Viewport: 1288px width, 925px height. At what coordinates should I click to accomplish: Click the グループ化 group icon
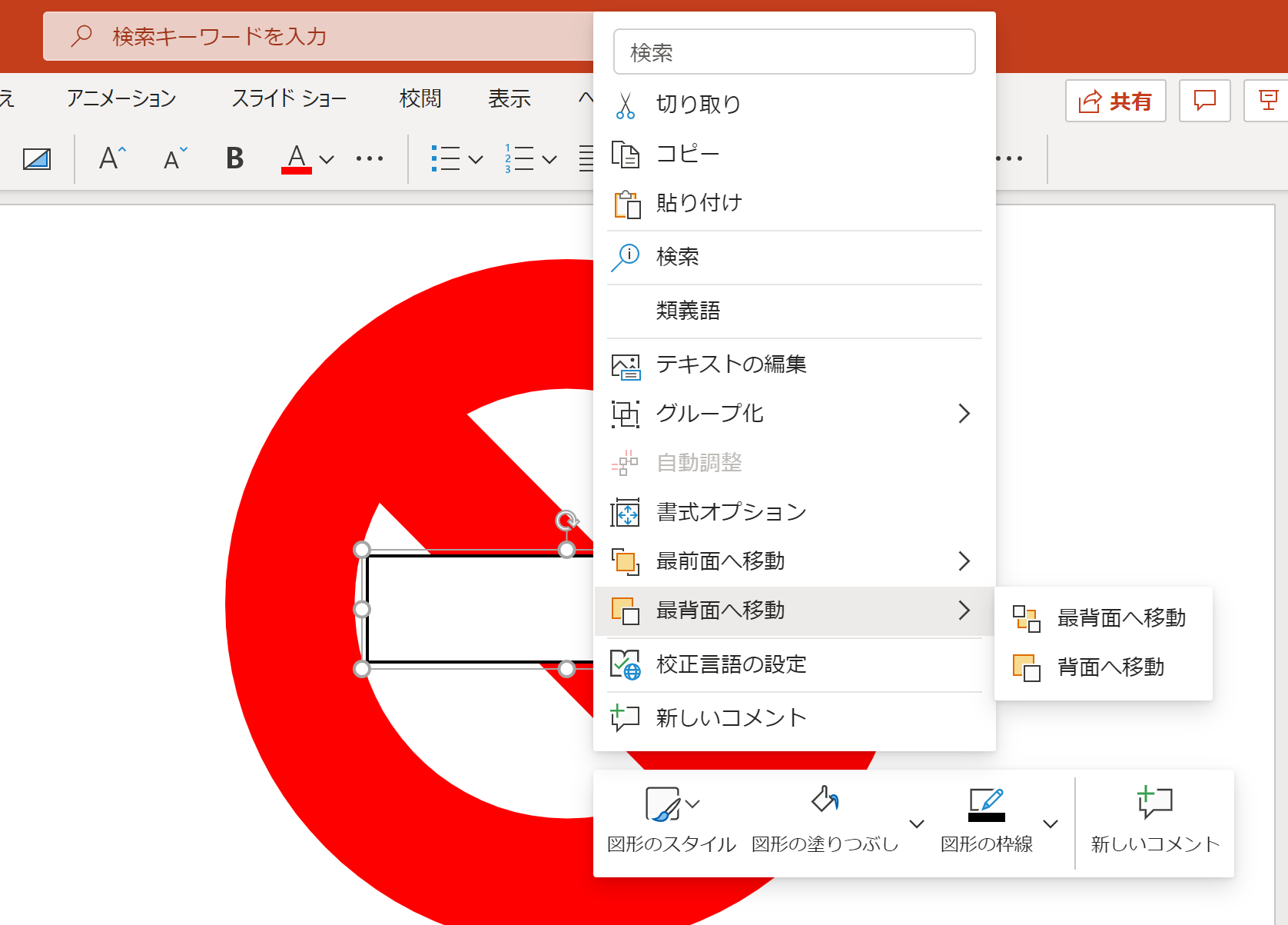[x=626, y=414]
